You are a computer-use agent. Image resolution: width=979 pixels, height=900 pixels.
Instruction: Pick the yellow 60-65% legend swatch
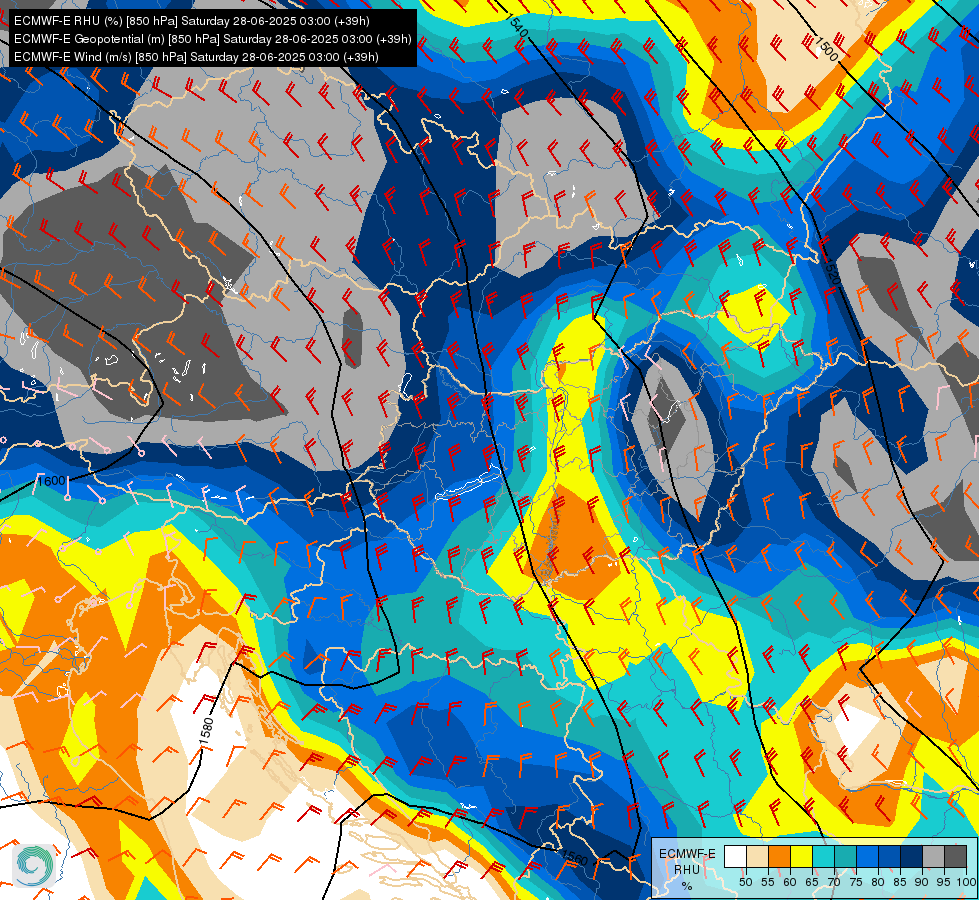tap(802, 856)
